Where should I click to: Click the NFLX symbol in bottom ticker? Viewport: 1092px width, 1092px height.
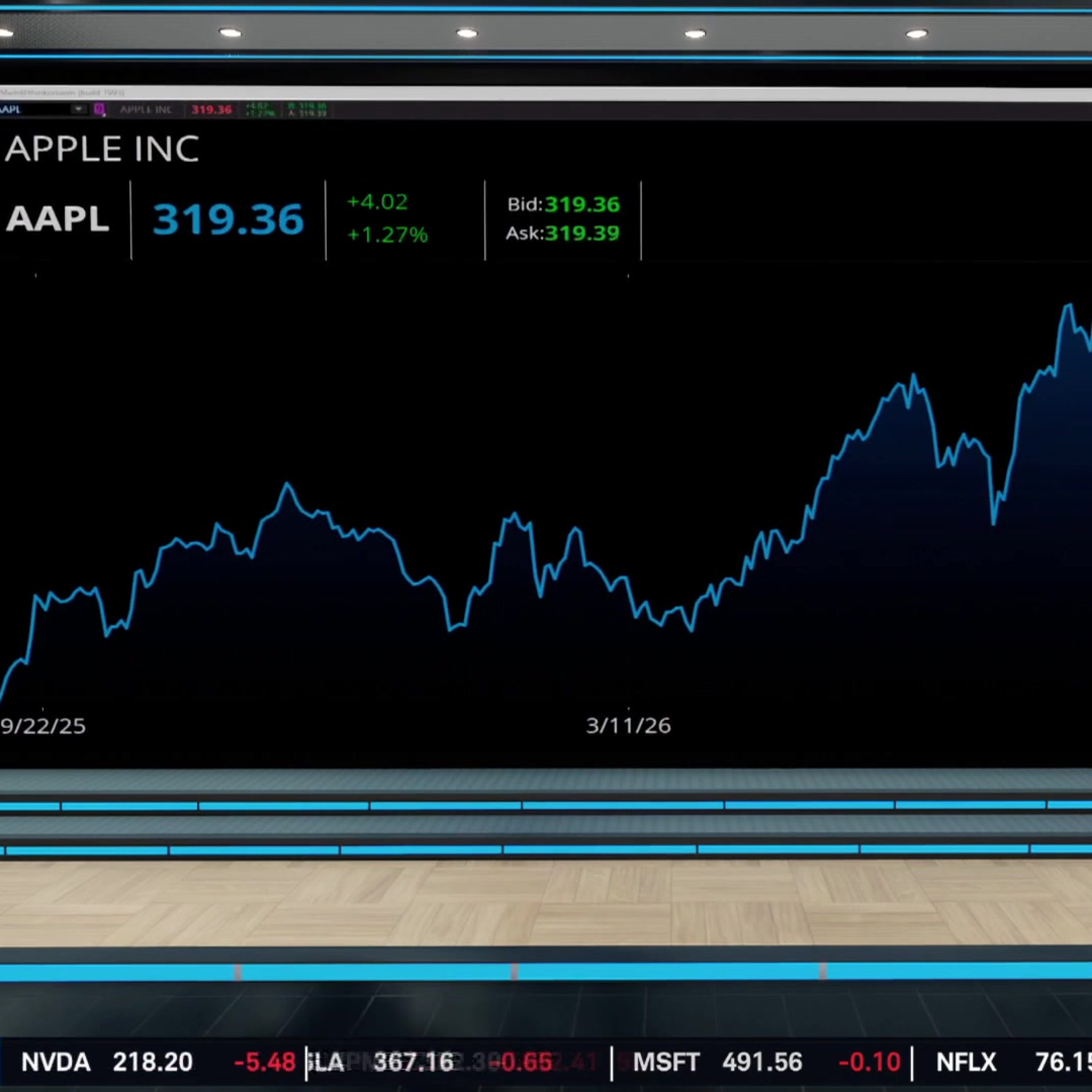pos(966,1063)
